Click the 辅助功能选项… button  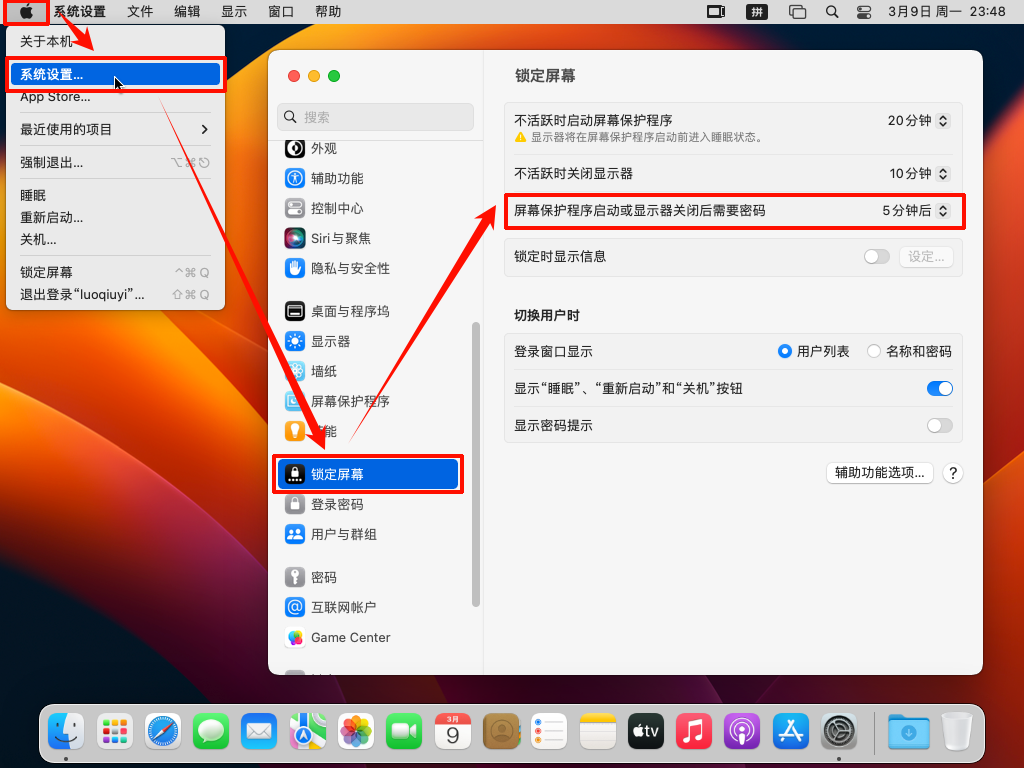(x=879, y=472)
